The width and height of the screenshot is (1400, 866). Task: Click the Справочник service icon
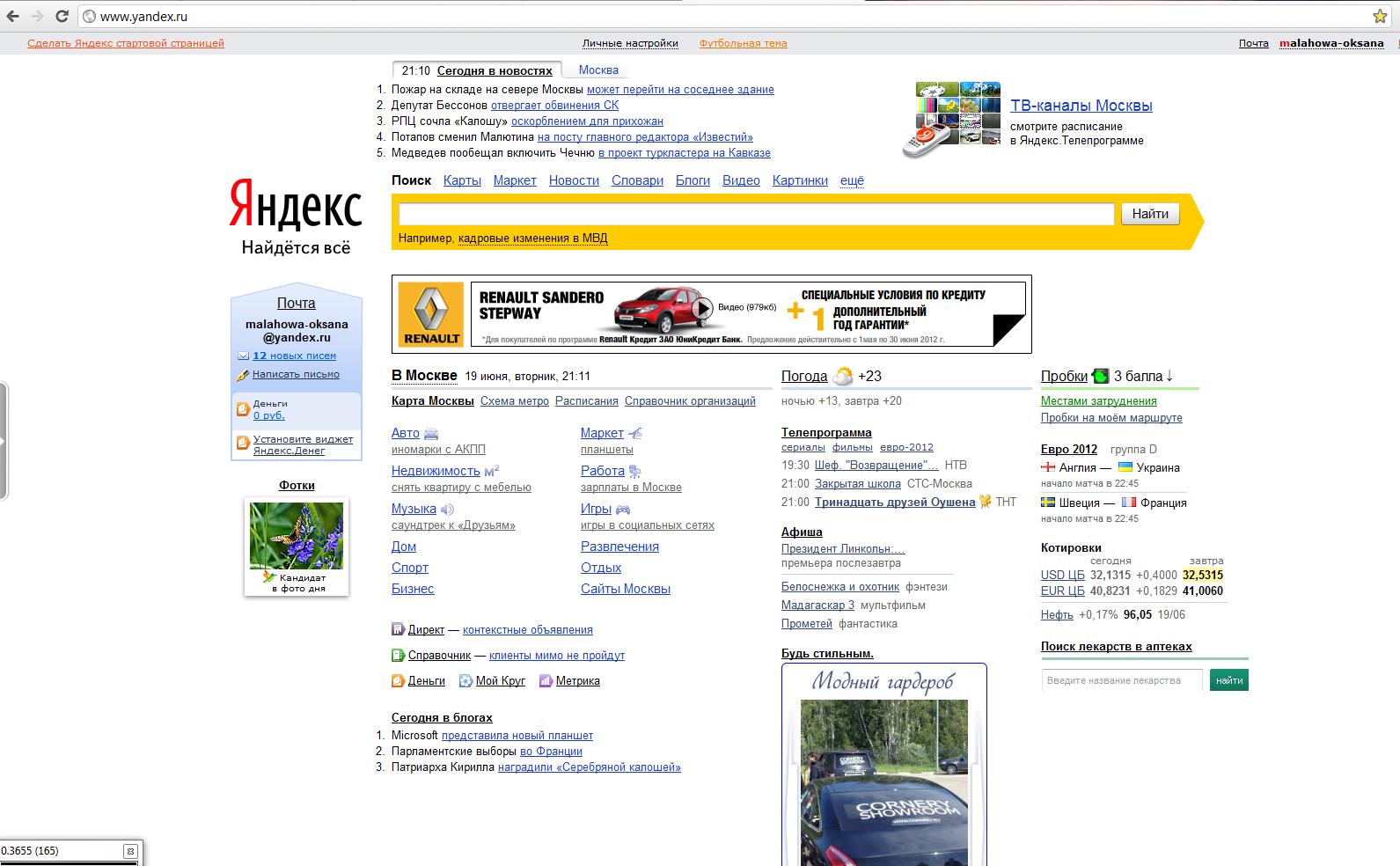[x=398, y=655]
